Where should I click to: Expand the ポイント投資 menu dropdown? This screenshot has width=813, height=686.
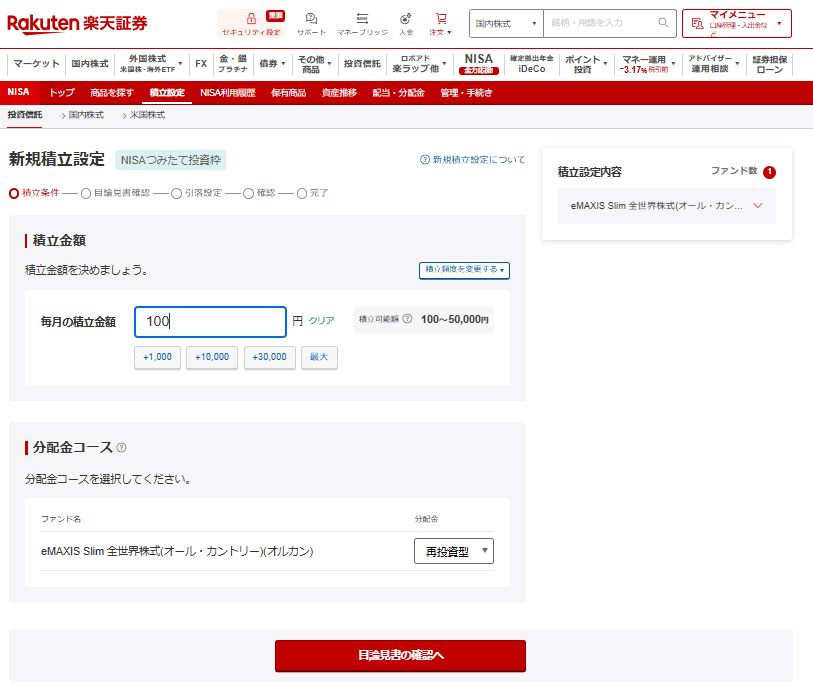click(x=605, y=64)
